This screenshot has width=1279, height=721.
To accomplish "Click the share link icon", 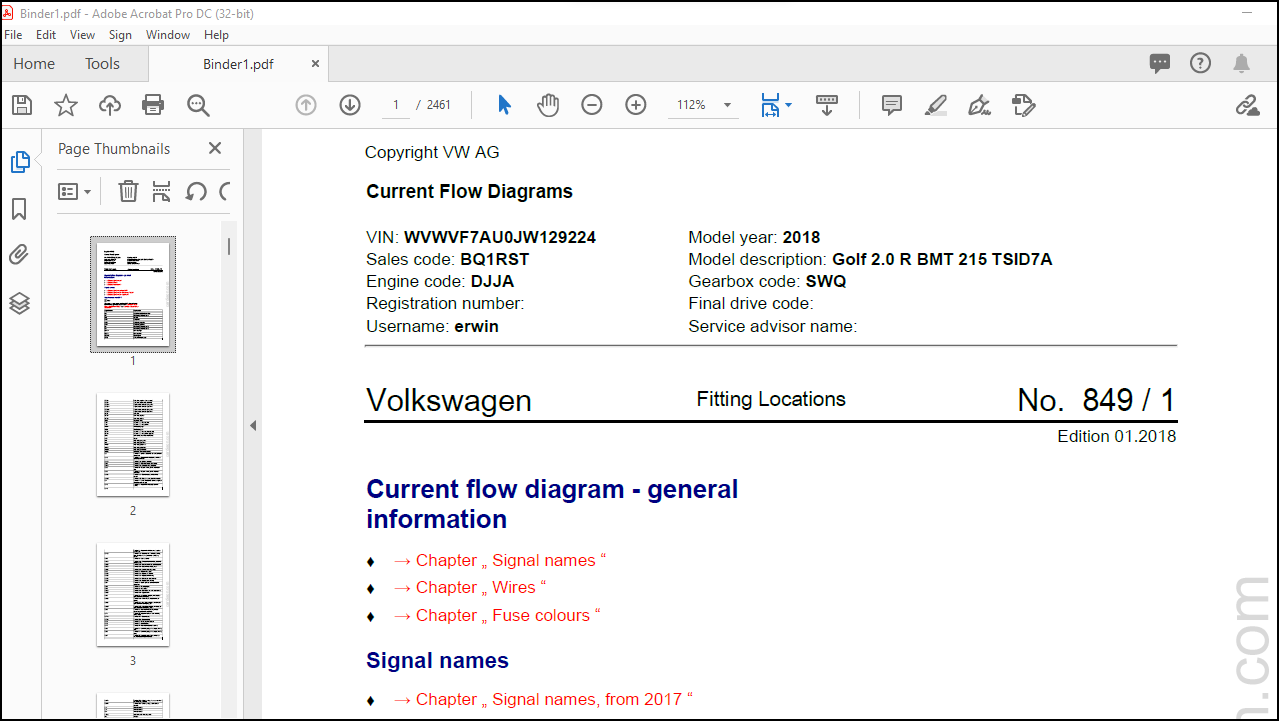I will tap(1247, 105).
